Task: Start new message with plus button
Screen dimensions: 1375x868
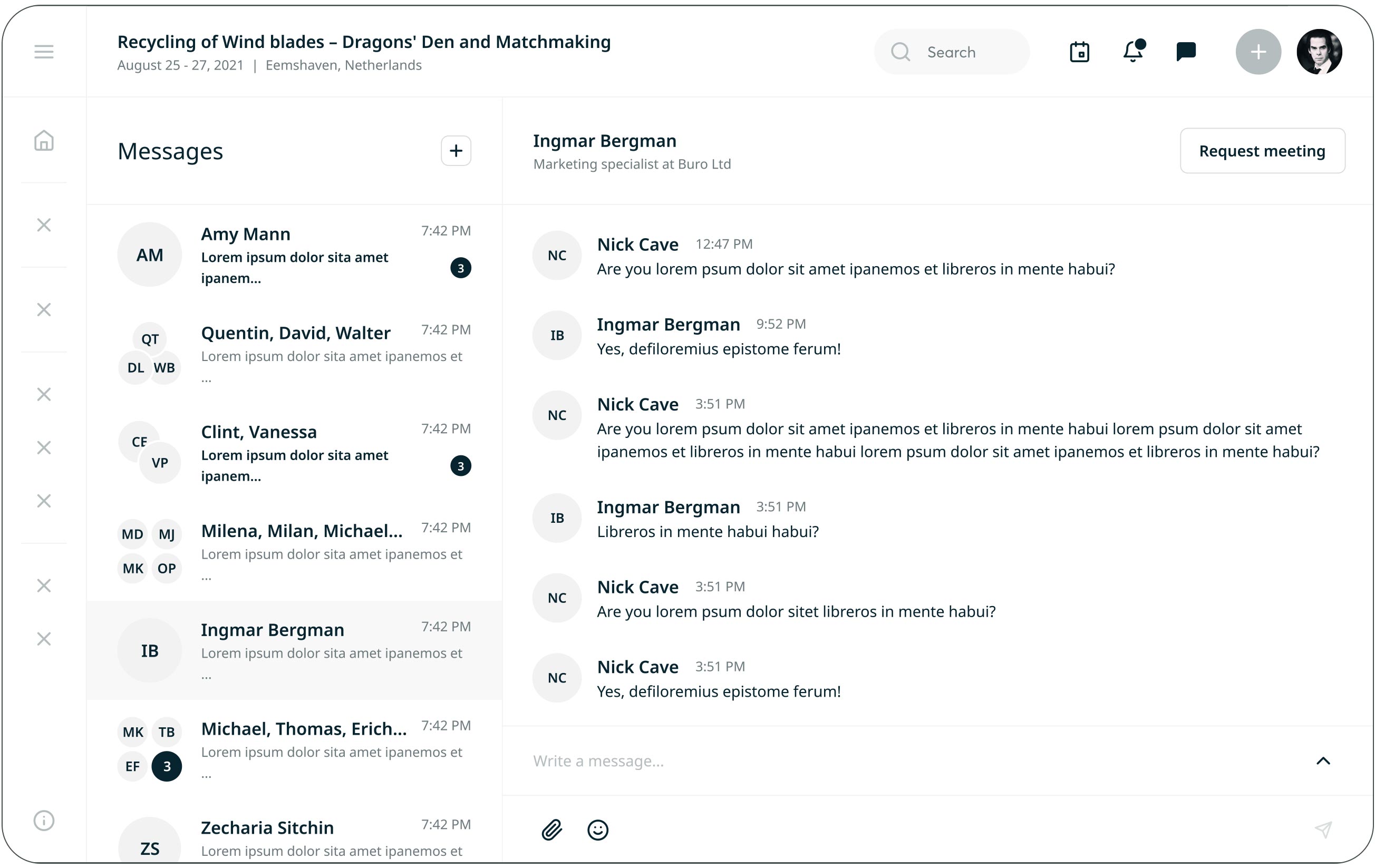Action: [x=456, y=151]
